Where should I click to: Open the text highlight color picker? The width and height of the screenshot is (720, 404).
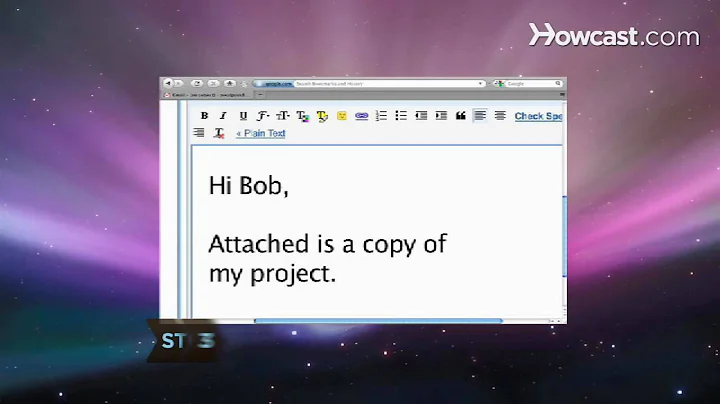pos(322,116)
